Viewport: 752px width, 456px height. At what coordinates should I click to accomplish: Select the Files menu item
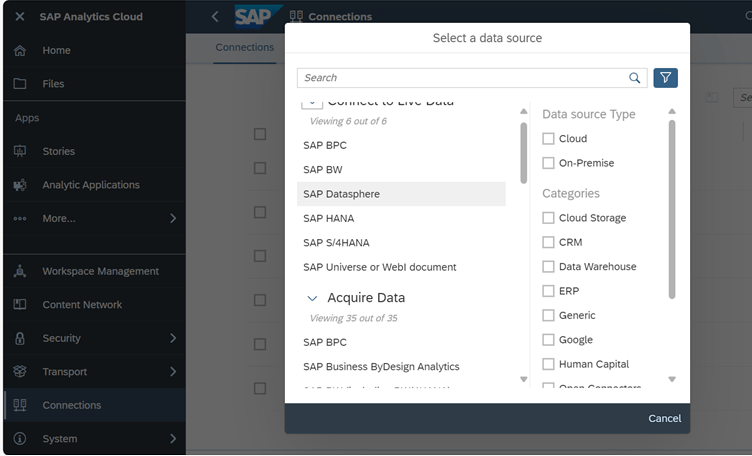pos(94,84)
